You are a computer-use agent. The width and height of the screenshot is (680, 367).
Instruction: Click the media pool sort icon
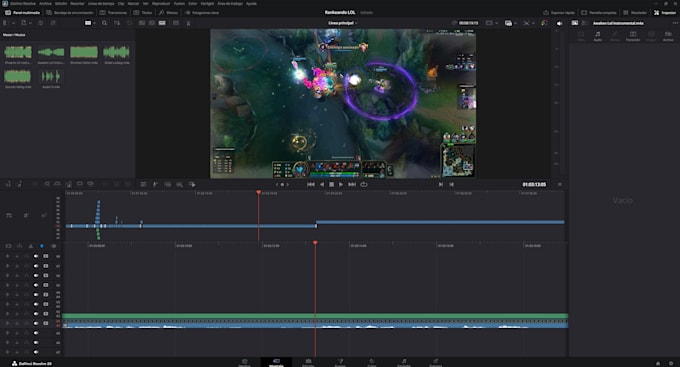[x=117, y=23]
